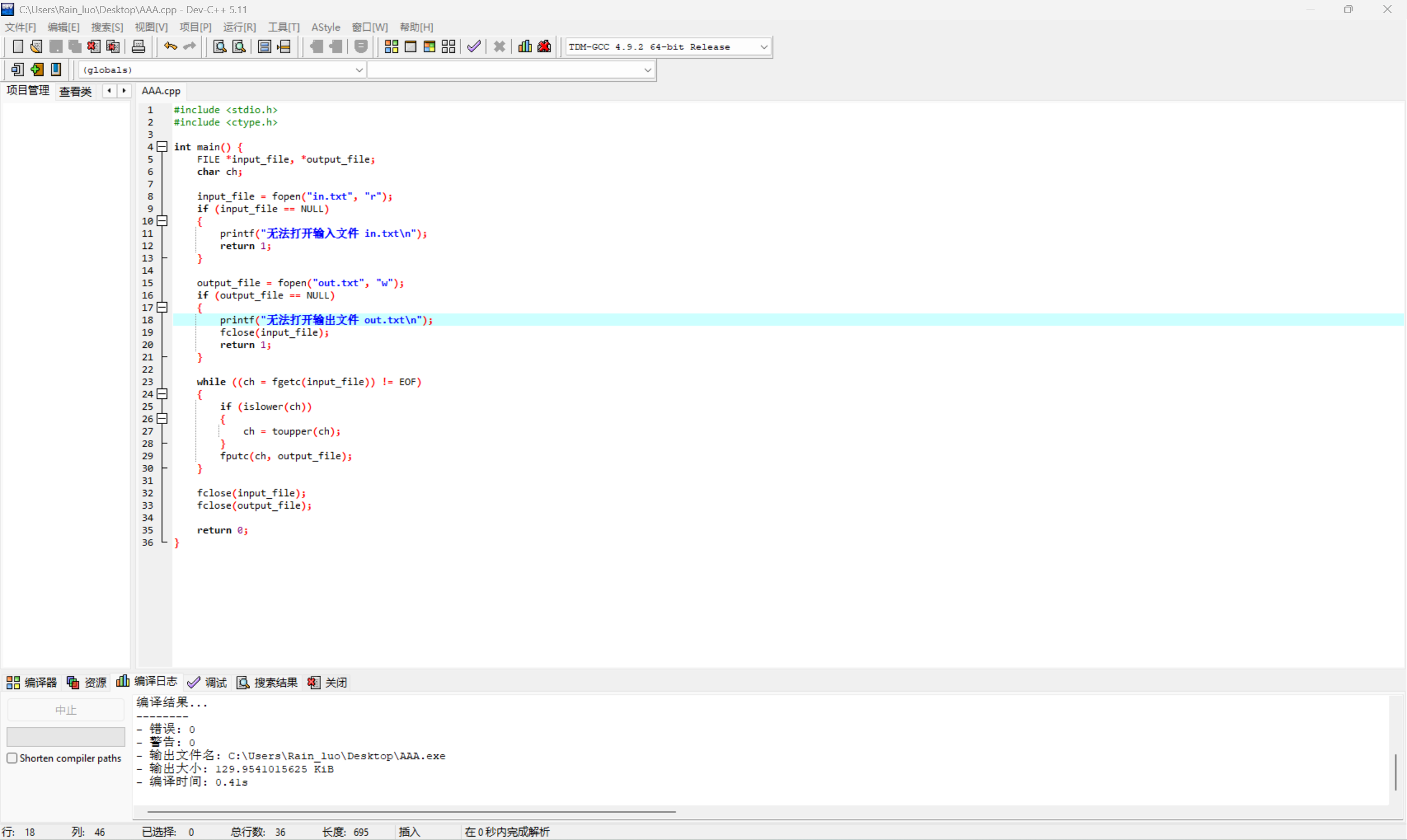The height and width of the screenshot is (840, 1407).
Task: Run the program with the Run icon
Action: point(411,46)
